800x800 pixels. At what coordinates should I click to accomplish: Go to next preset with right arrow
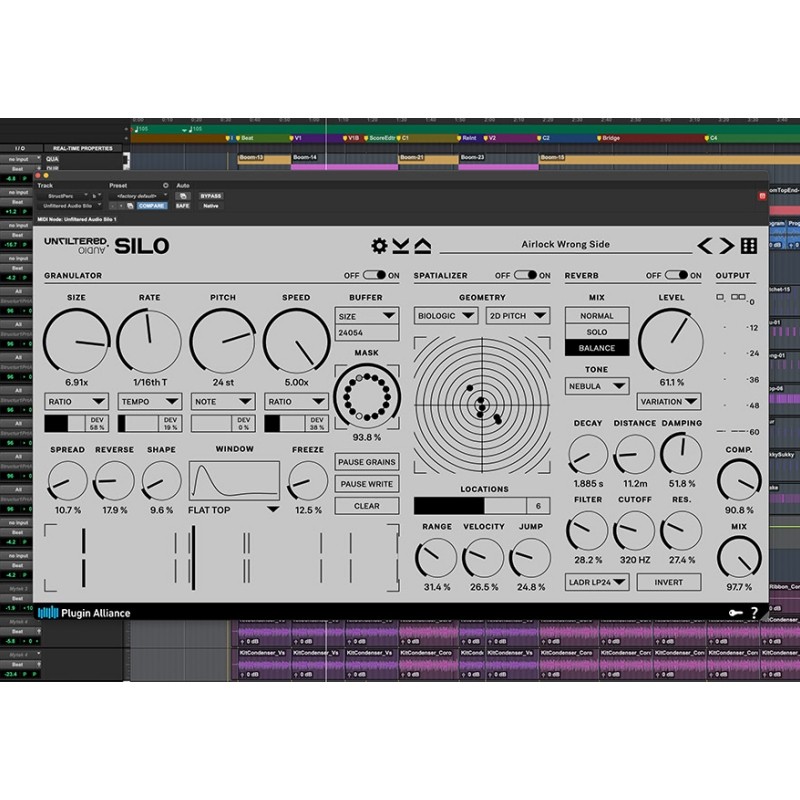[727, 246]
